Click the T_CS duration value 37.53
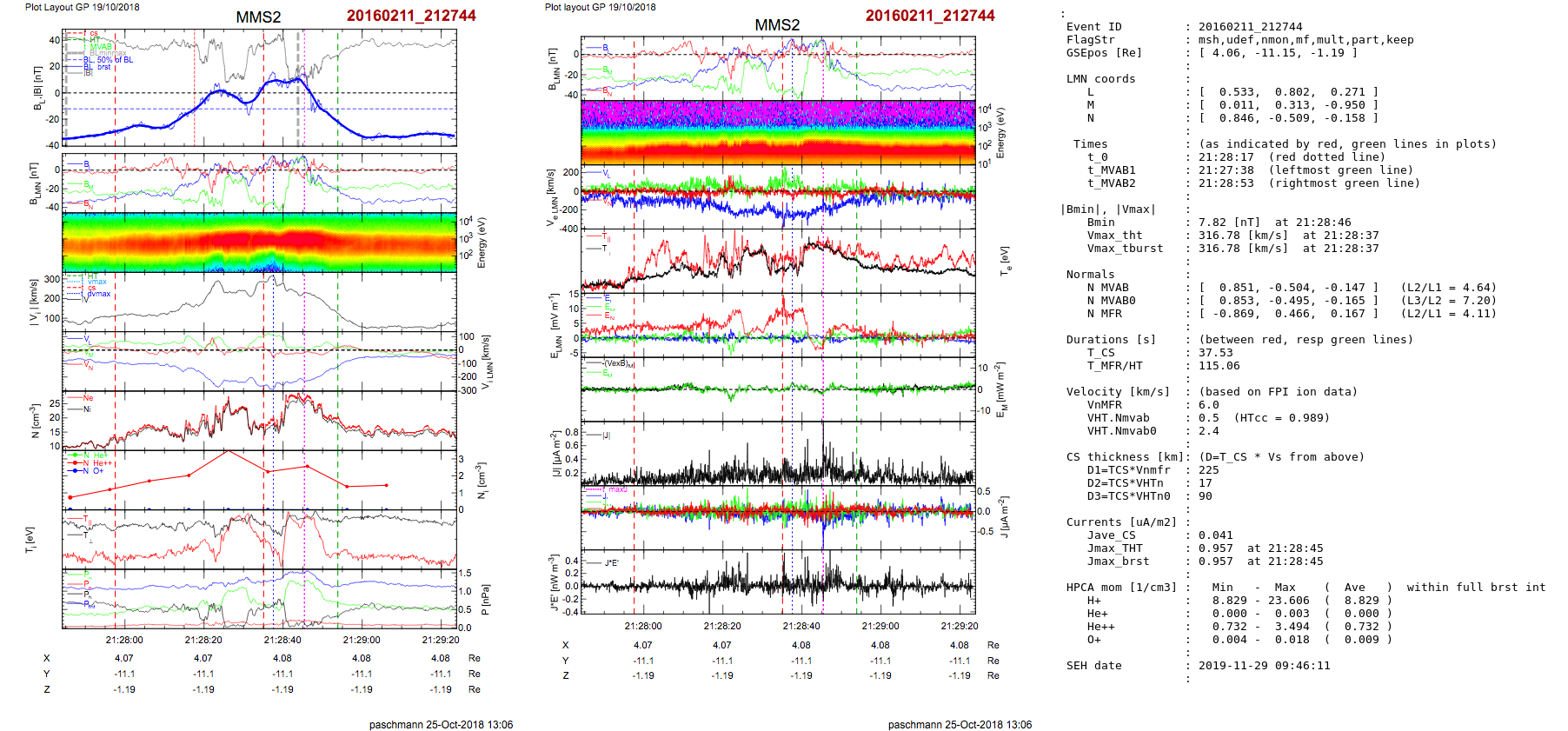Screen dimensions: 1568x731 (x=1215, y=353)
